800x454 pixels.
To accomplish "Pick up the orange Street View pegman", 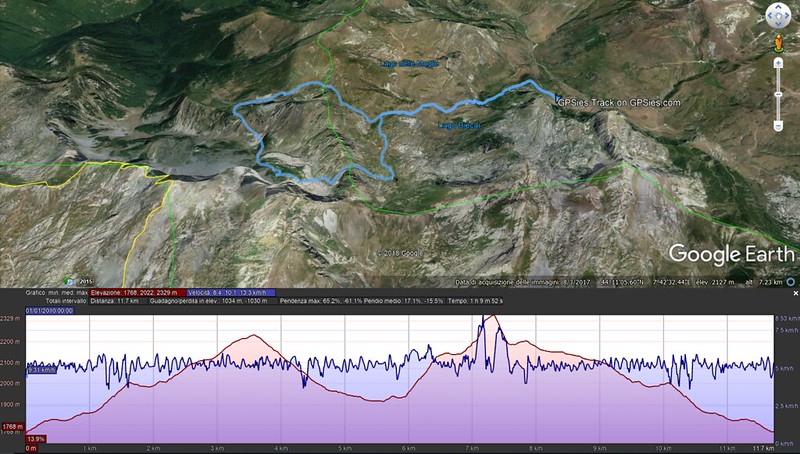I will tap(778, 43).
